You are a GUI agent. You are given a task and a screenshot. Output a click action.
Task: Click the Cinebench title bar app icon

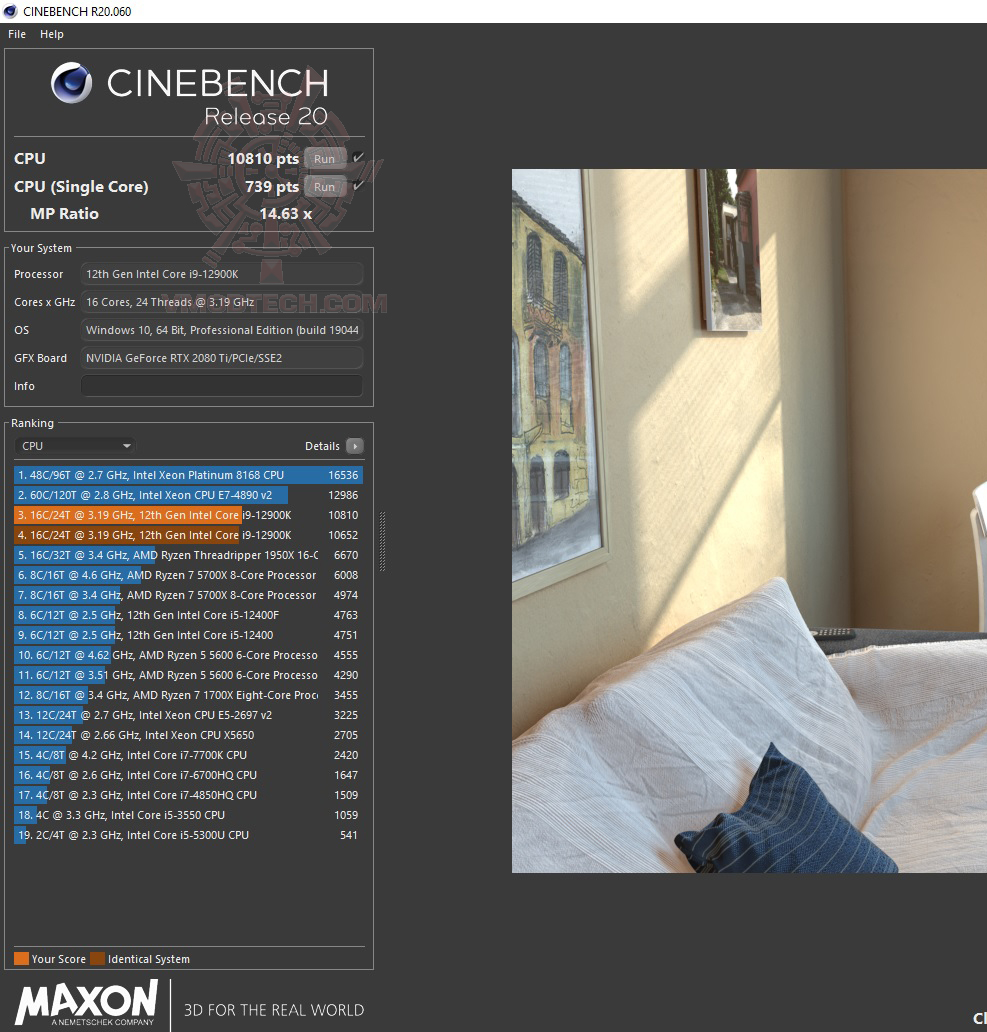pos(11,11)
